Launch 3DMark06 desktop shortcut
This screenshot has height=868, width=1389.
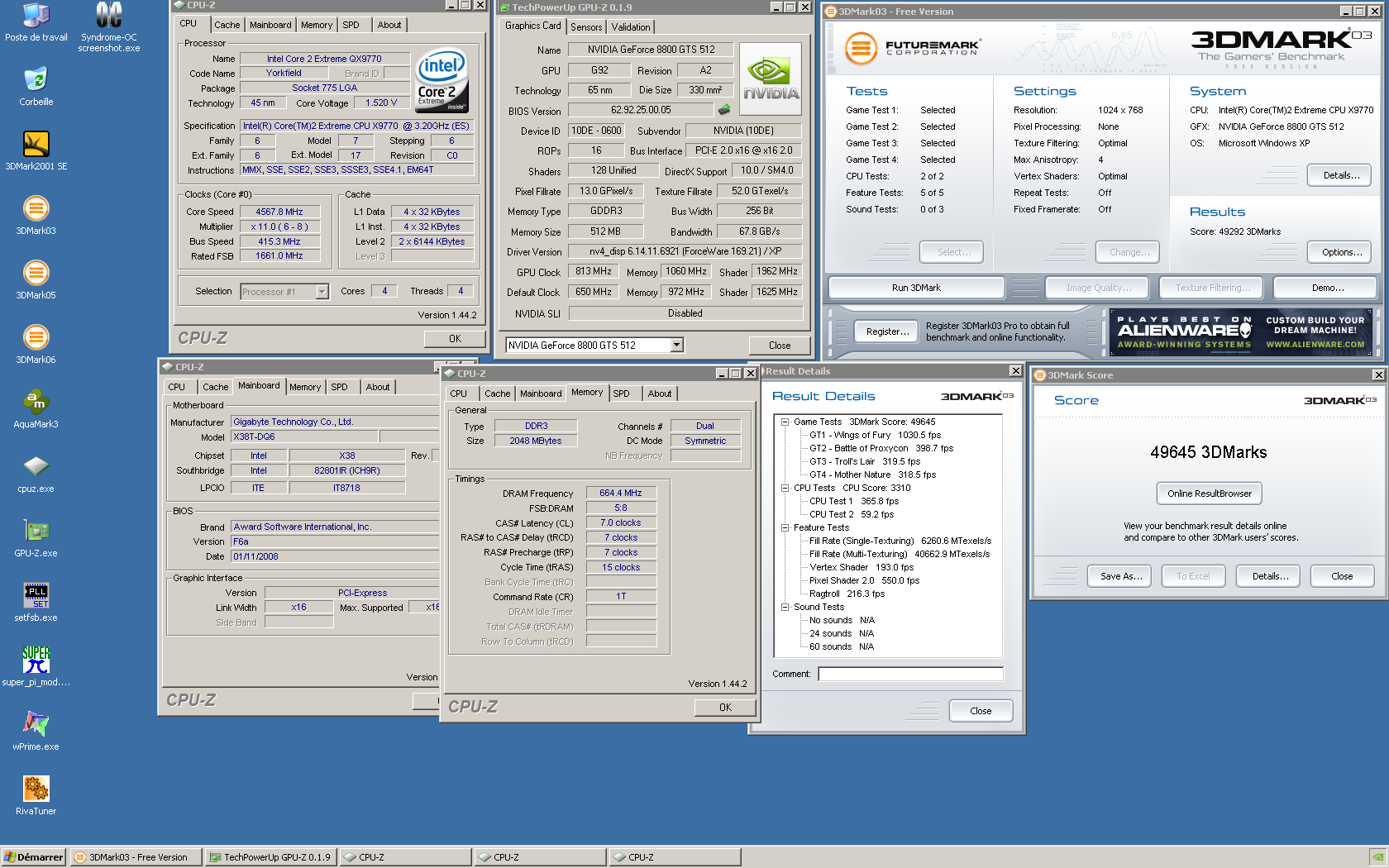click(x=36, y=345)
